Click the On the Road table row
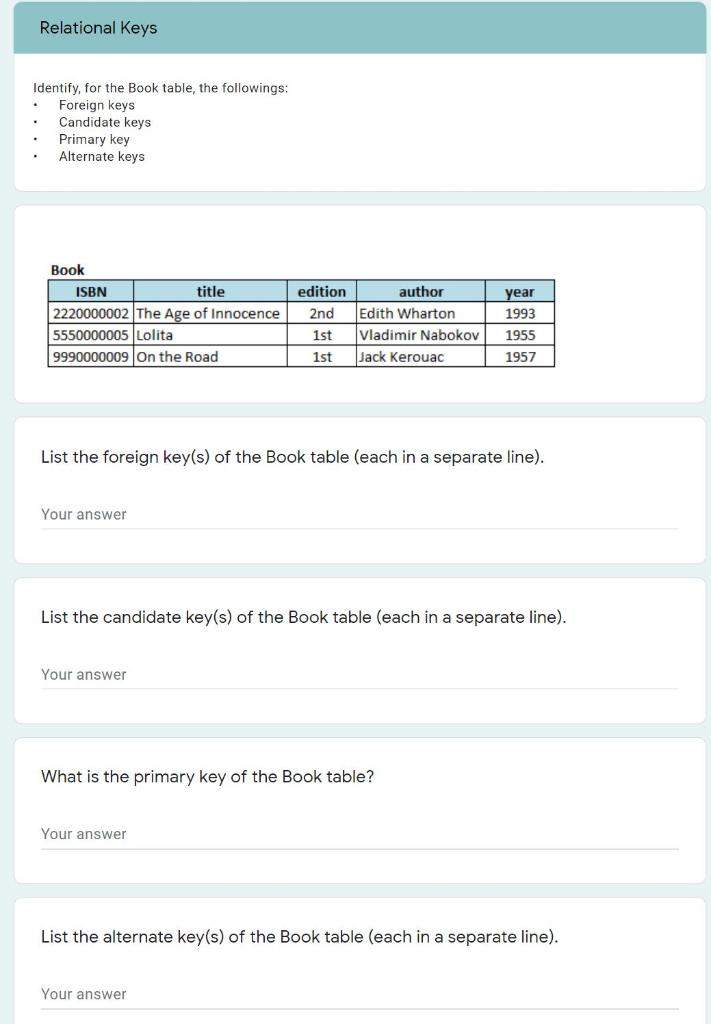711x1024 pixels. pos(300,357)
